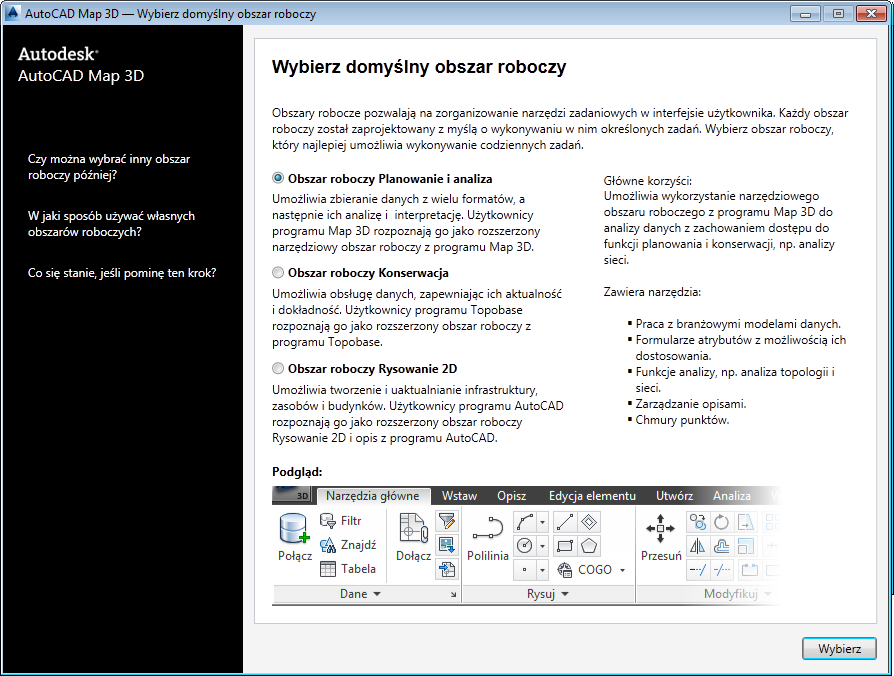
Task: Switch to the Opisz tab
Action: pos(511,496)
